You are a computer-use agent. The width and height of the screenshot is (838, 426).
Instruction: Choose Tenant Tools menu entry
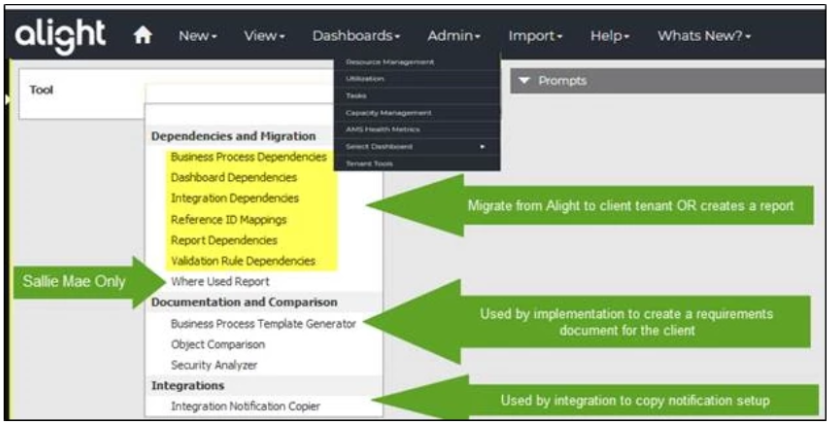tap(417, 164)
